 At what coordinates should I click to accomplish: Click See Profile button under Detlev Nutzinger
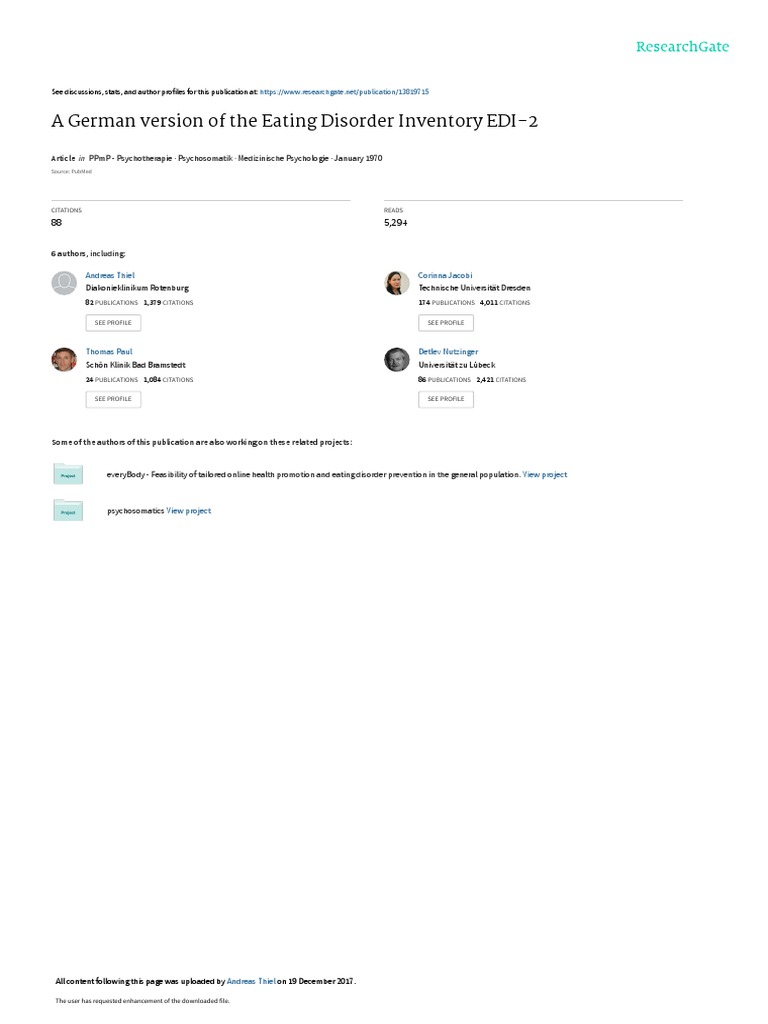click(446, 399)
